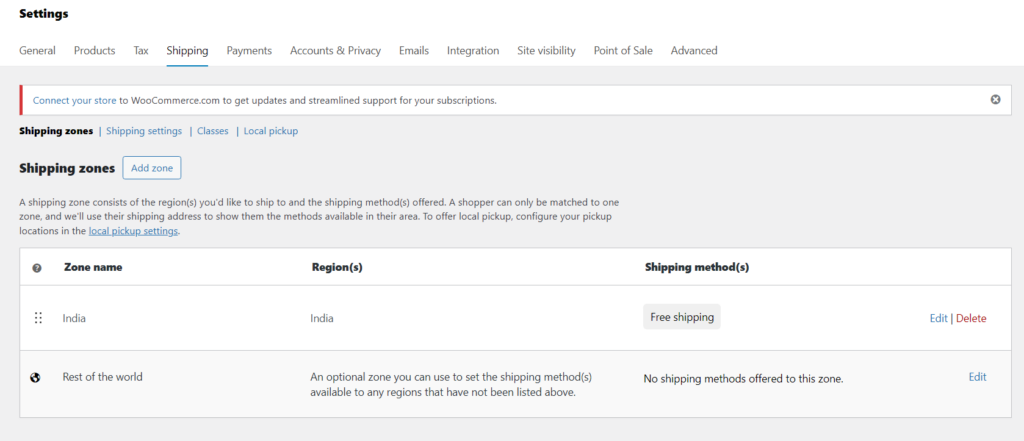Viewport: 1024px width, 441px height.
Task: Open the General settings tab
Action: 37,50
